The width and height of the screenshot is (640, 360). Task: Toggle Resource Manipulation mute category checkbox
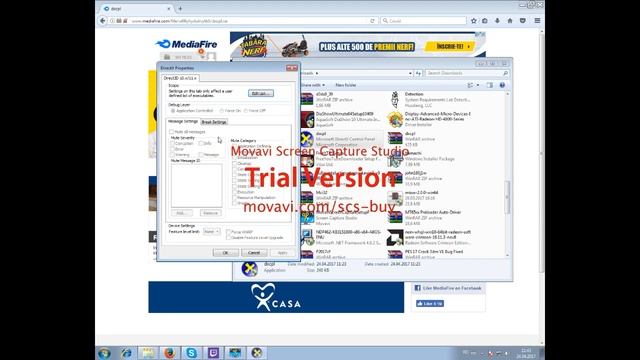coord(235,198)
